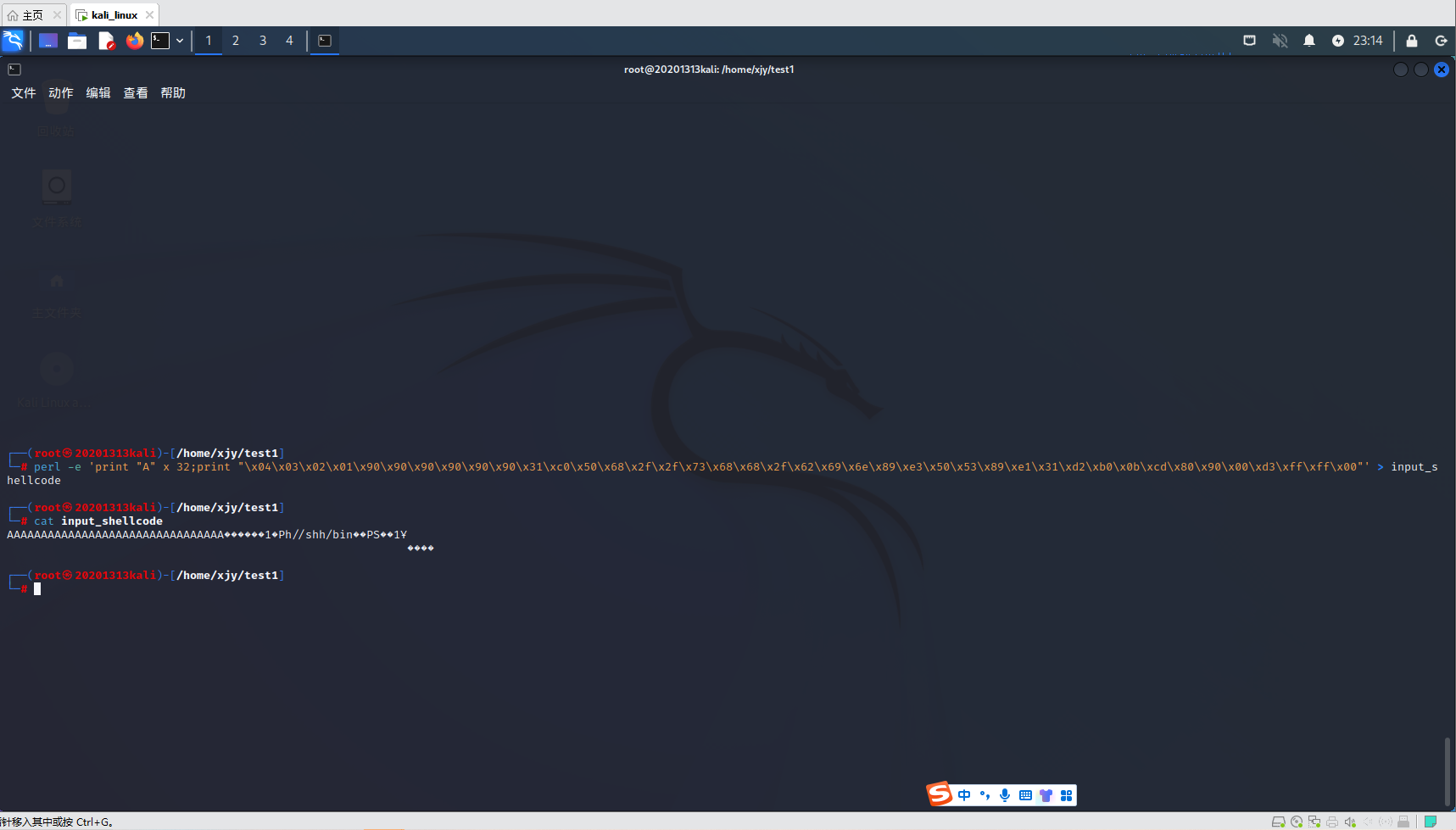This screenshot has height=830, width=1456.
Task: Click the Sogou input method logo
Action: [x=940, y=794]
